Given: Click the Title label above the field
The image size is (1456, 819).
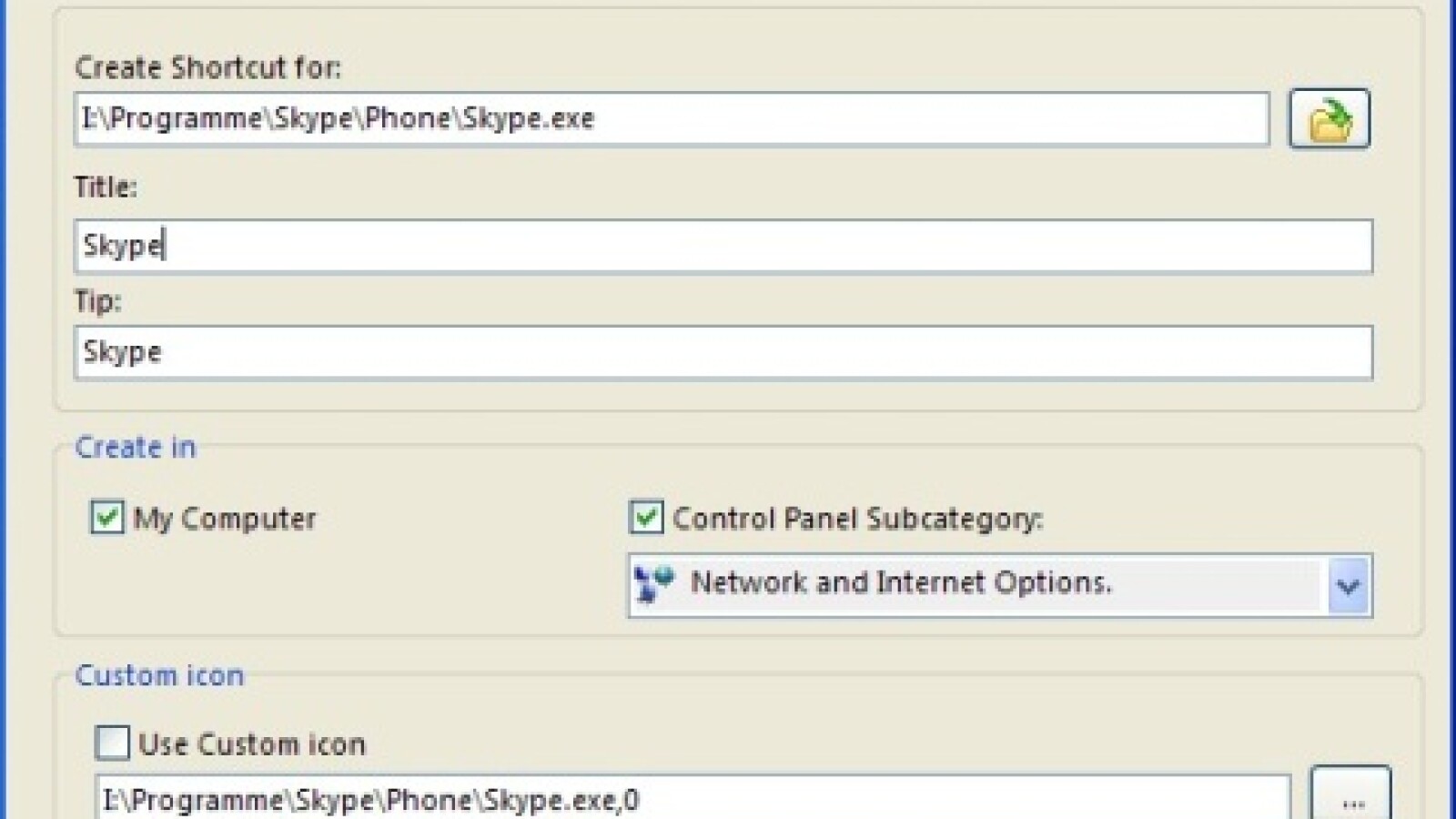Looking at the screenshot, I should (x=106, y=187).
